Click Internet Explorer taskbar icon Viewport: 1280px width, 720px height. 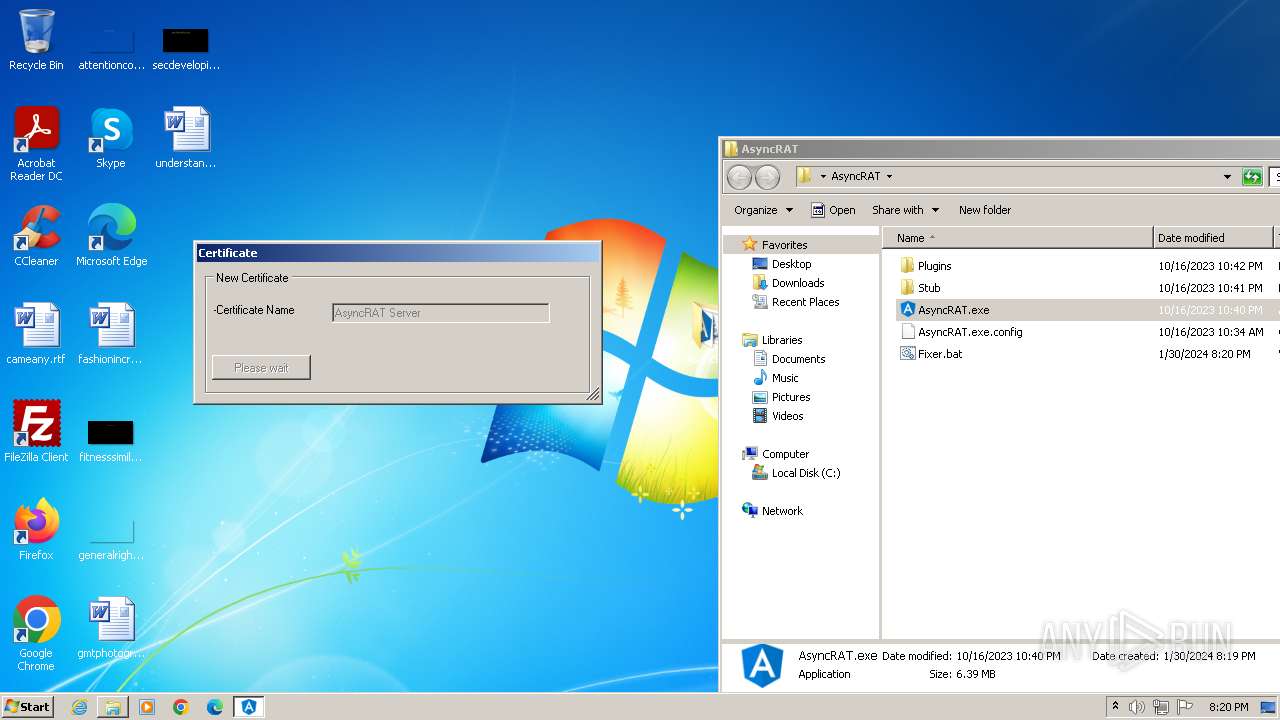(x=79, y=707)
